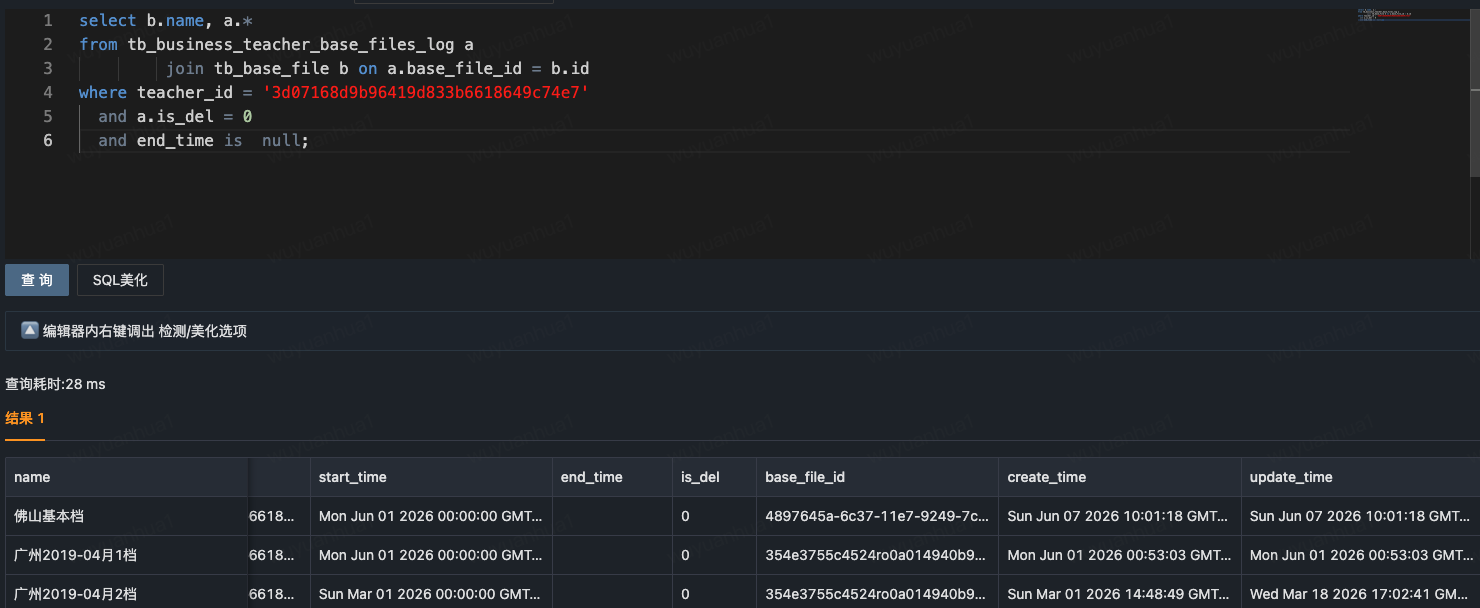The width and height of the screenshot is (1480, 608).
Task: Click the red teacher_id string literal
Action: click(426, 92)
